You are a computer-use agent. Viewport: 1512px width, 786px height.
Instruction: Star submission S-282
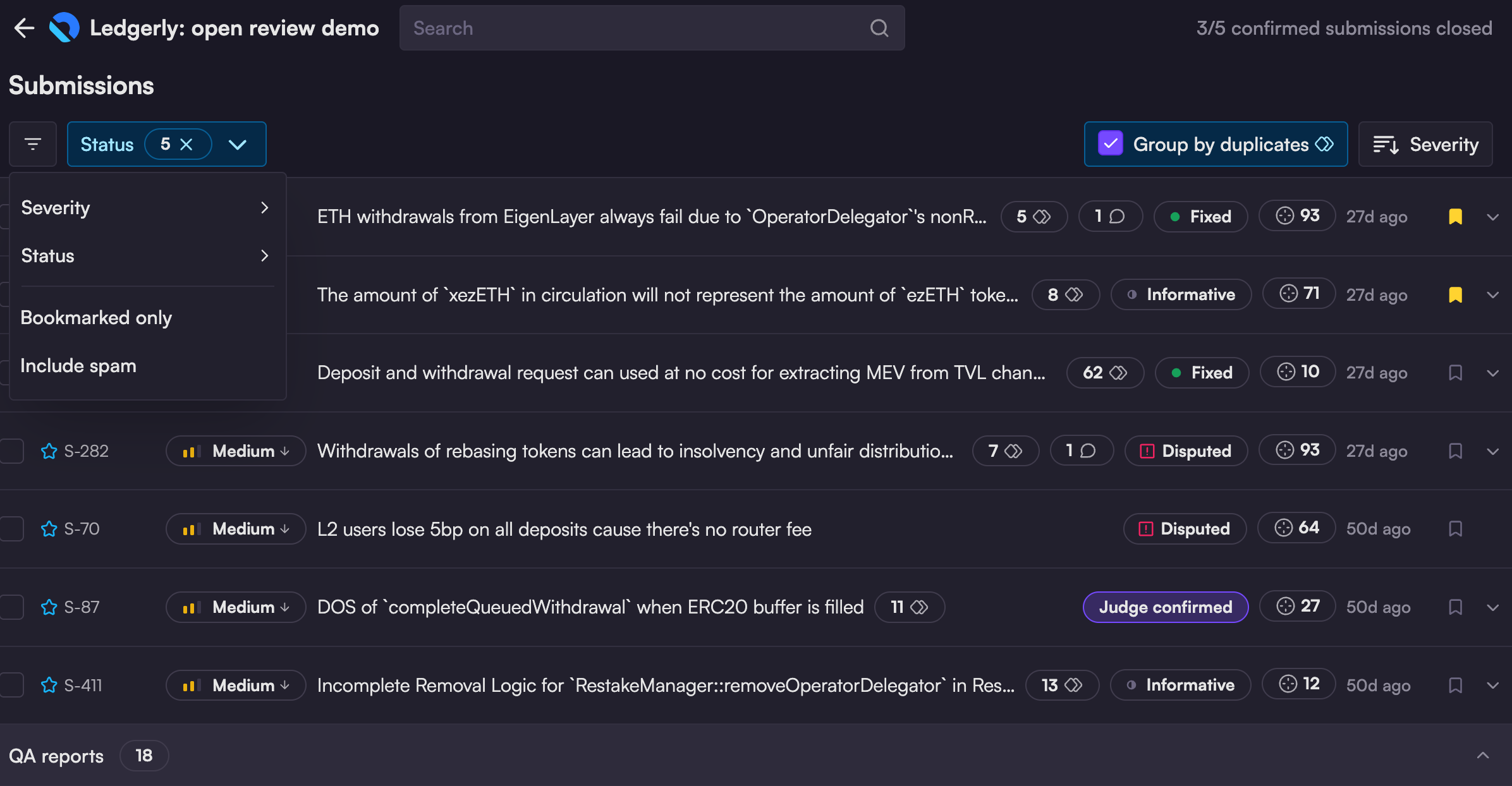click(x=49, y=451)
